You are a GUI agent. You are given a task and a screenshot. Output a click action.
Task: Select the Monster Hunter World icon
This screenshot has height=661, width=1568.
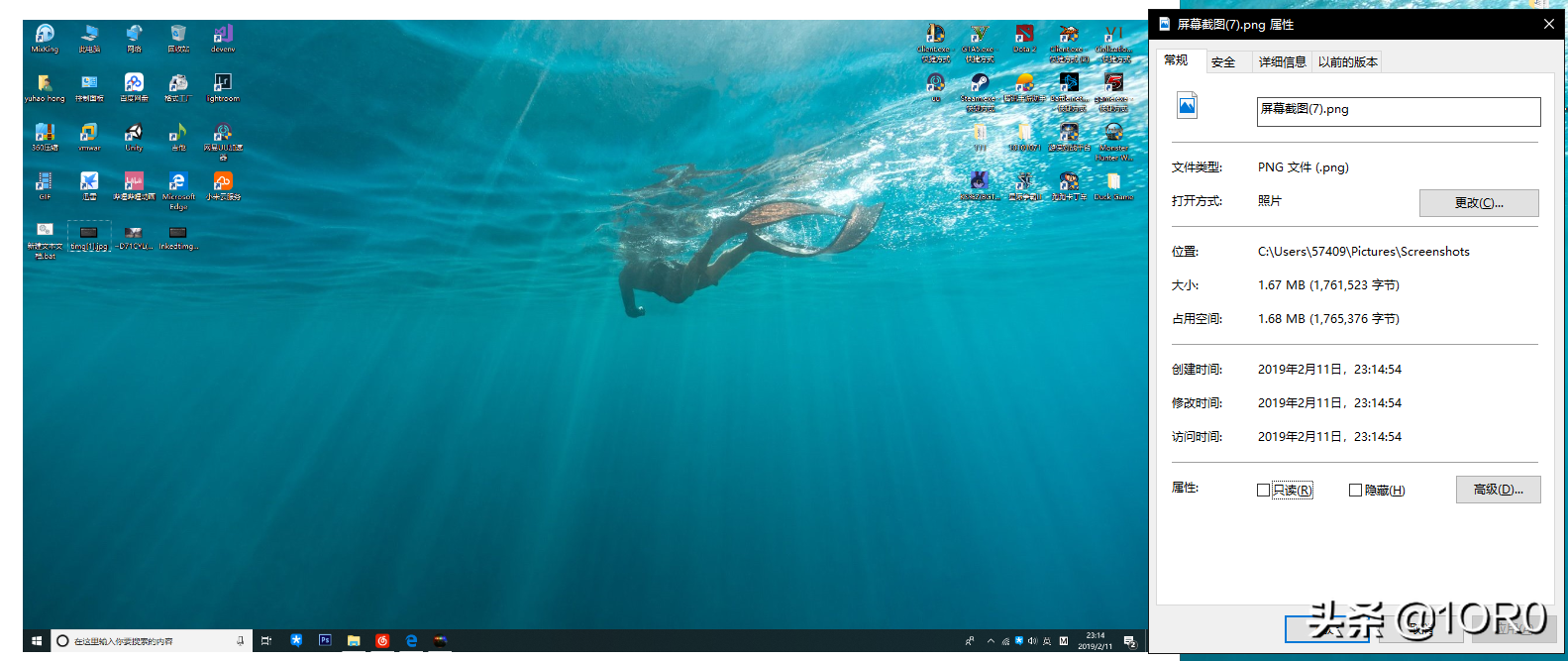[x=1113, y=134]
